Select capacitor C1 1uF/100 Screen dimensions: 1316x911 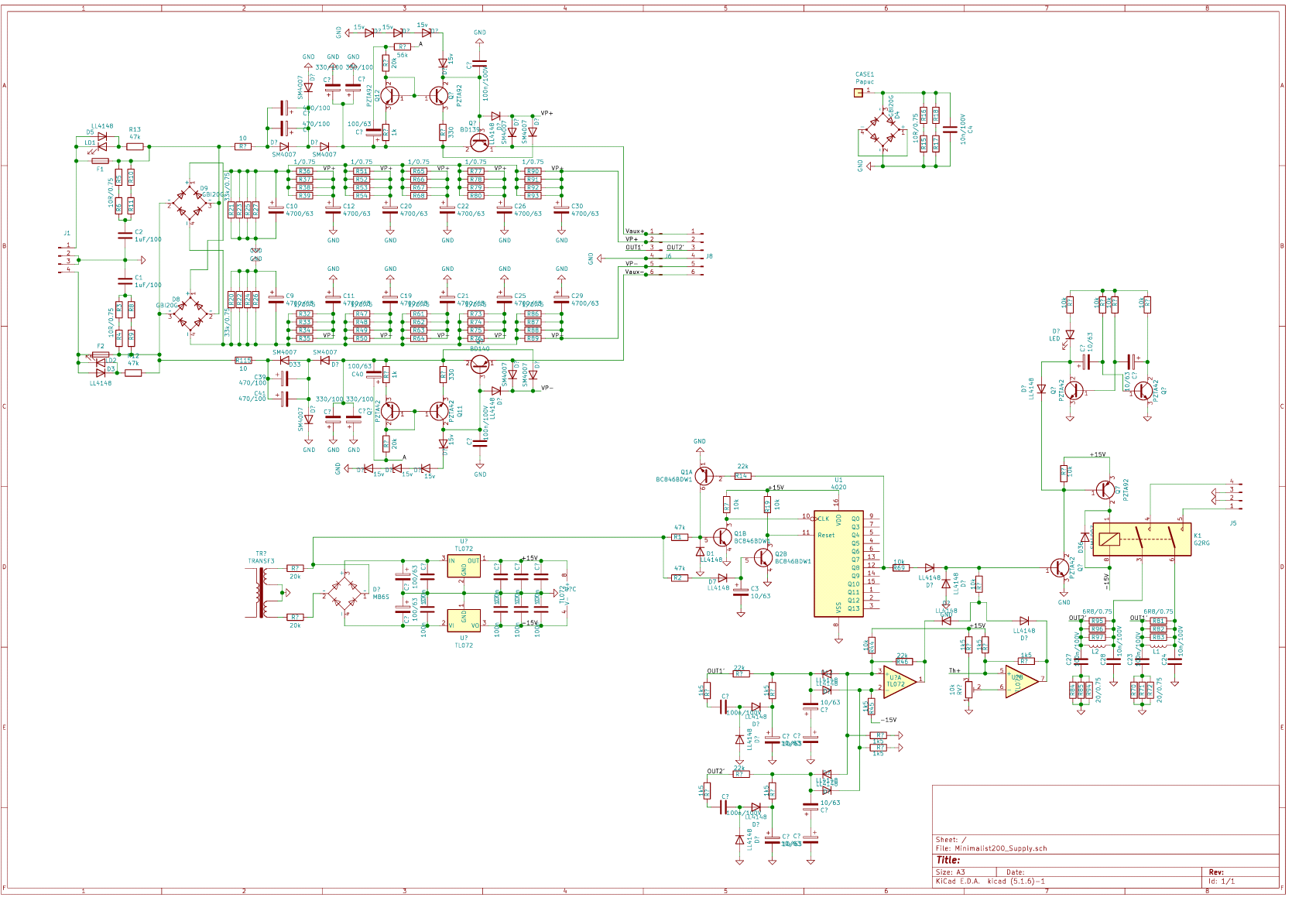point(125,280)
